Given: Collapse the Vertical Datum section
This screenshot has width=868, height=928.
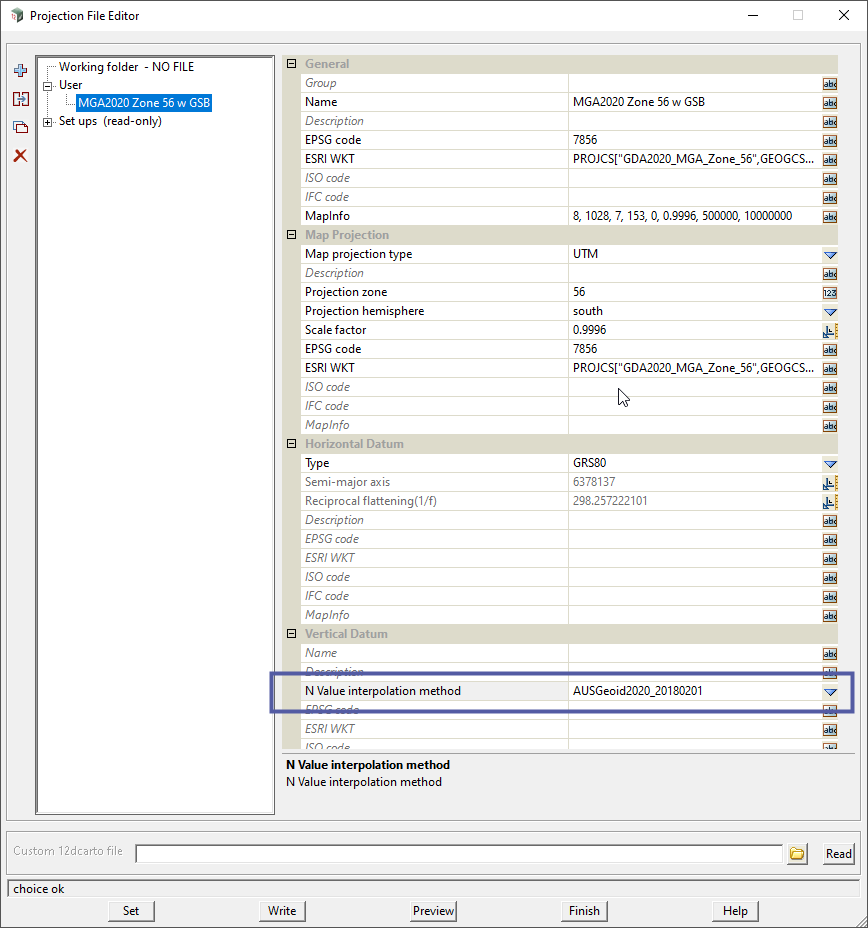Looking at the screenshot, I should coord(292,634).
